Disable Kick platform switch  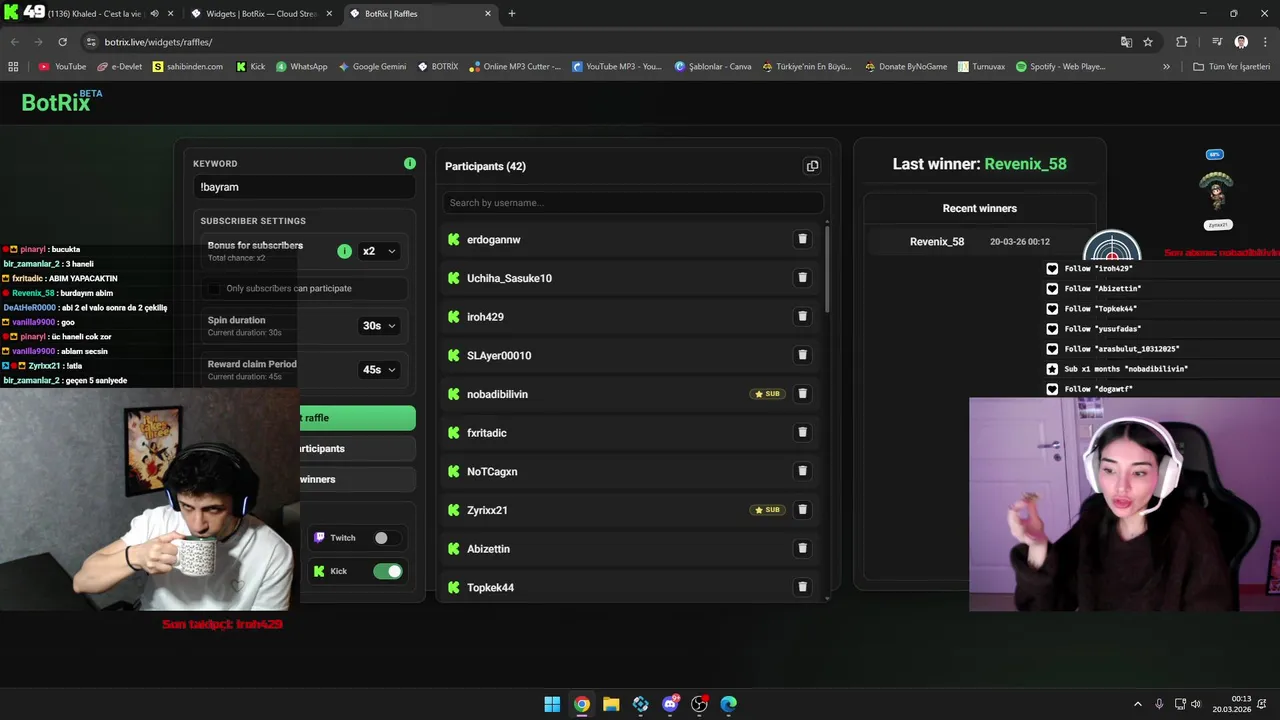[x=387, y=571]
